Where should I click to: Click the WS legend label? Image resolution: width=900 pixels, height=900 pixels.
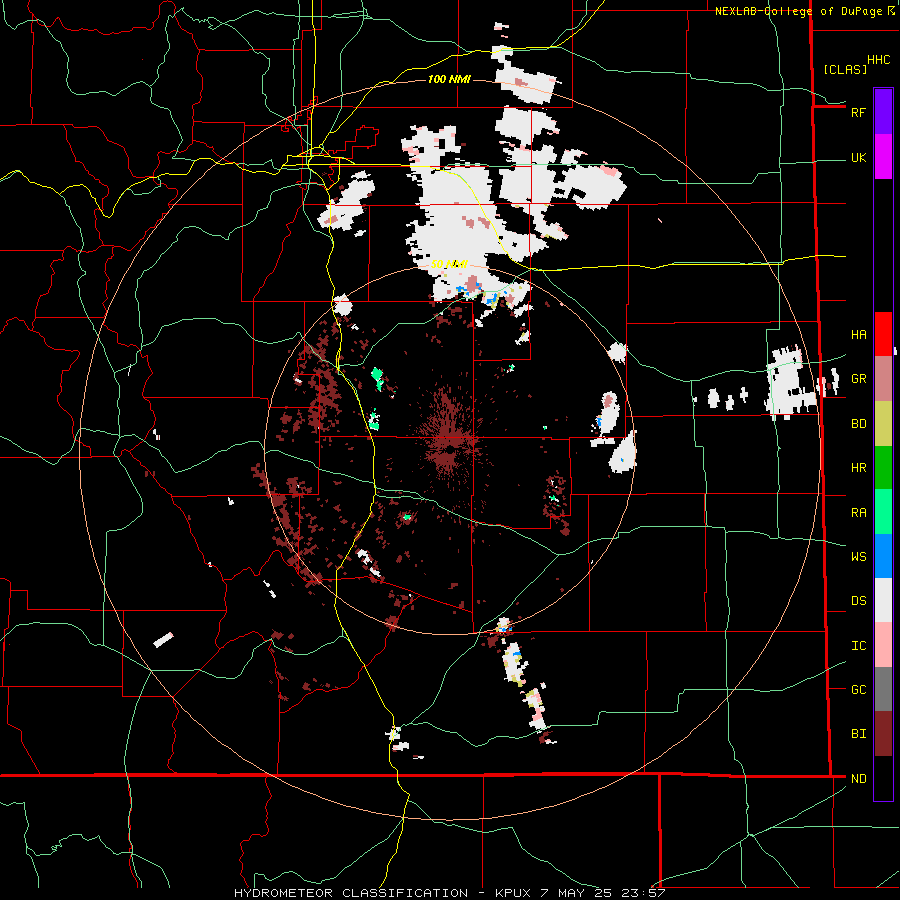[858, 557]
